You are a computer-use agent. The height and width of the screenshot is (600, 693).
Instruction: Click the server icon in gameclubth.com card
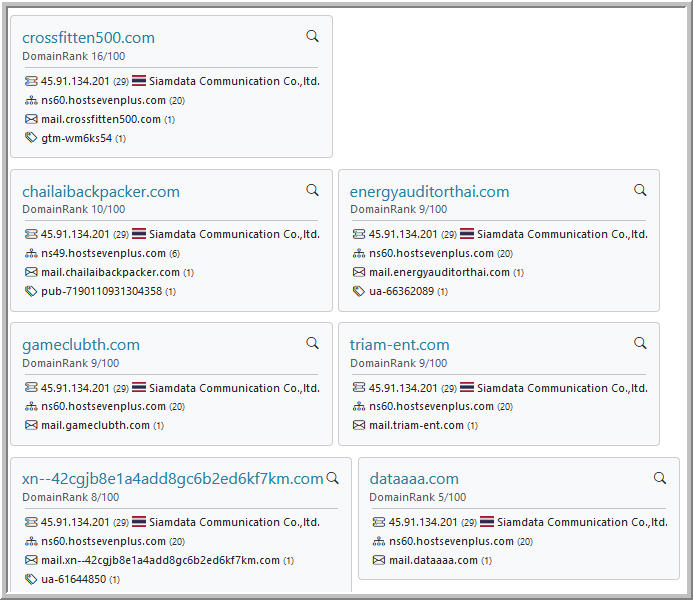pyautogui.click(x=31, y=387)
